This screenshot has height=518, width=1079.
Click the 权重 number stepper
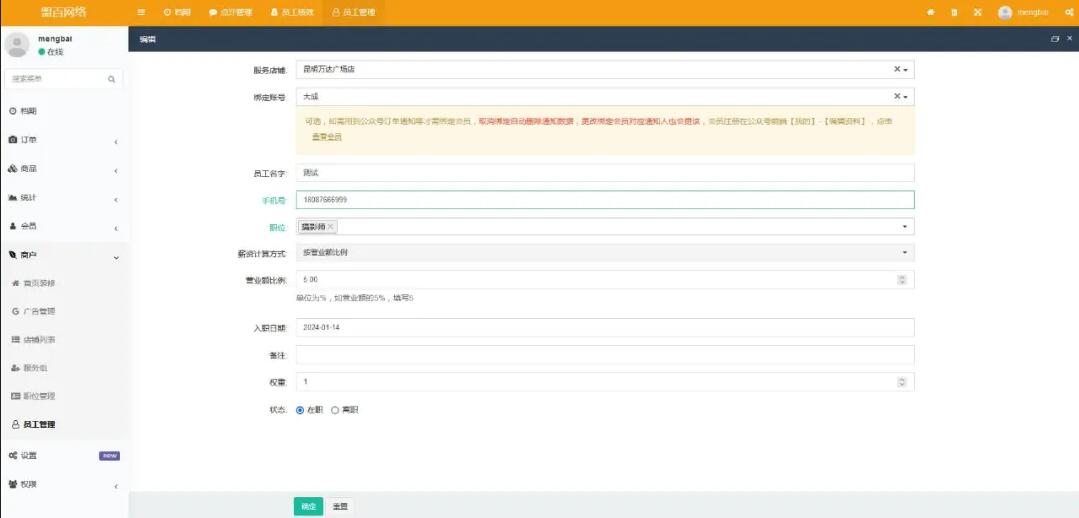pyautogui.click(x=902, y=382)
